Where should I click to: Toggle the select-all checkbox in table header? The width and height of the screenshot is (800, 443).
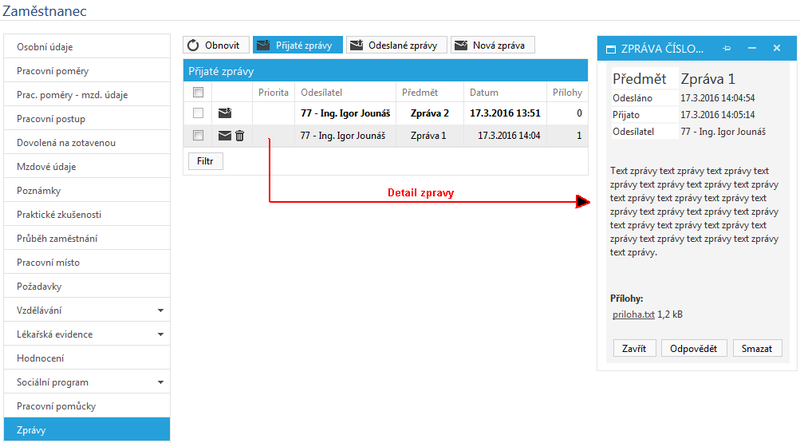pyautogui.click(x=198, y=92)
